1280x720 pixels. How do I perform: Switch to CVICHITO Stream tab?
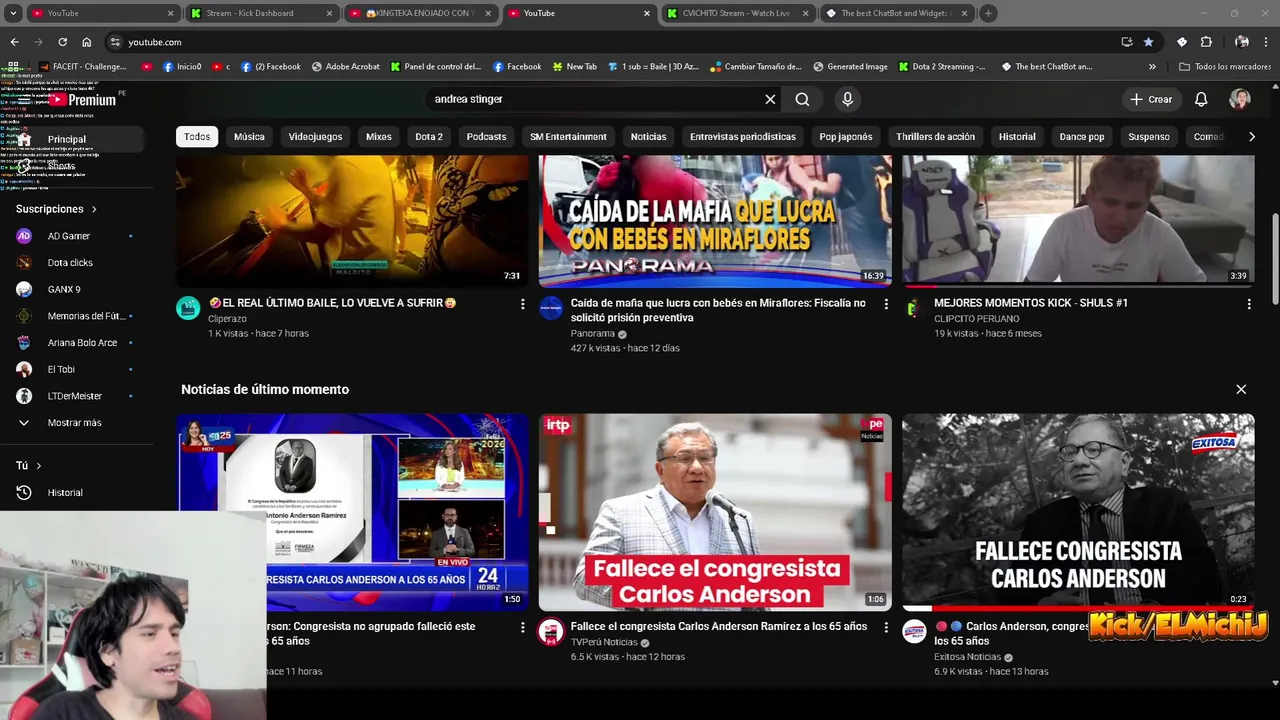tap(738, 13)
